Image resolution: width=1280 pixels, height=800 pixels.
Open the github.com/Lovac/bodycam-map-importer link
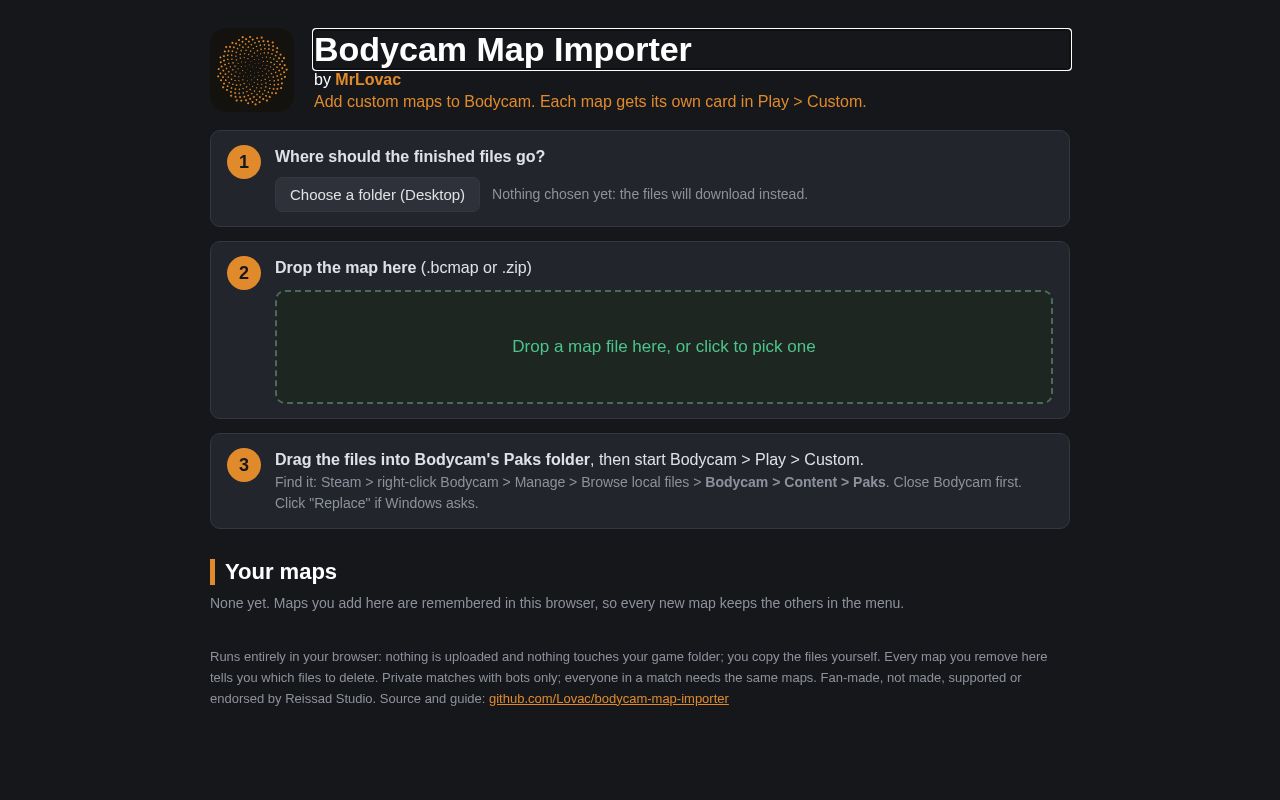[608, 698]
